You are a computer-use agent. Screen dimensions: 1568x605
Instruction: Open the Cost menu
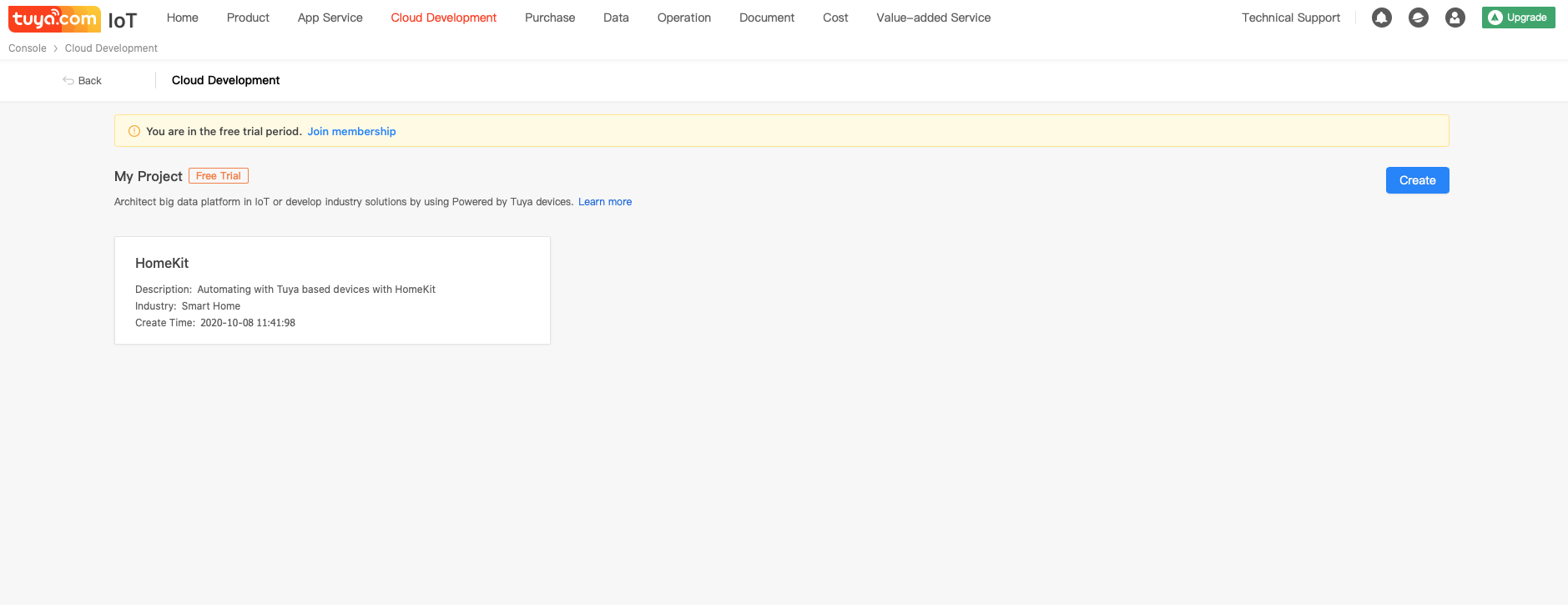[835, 18]
